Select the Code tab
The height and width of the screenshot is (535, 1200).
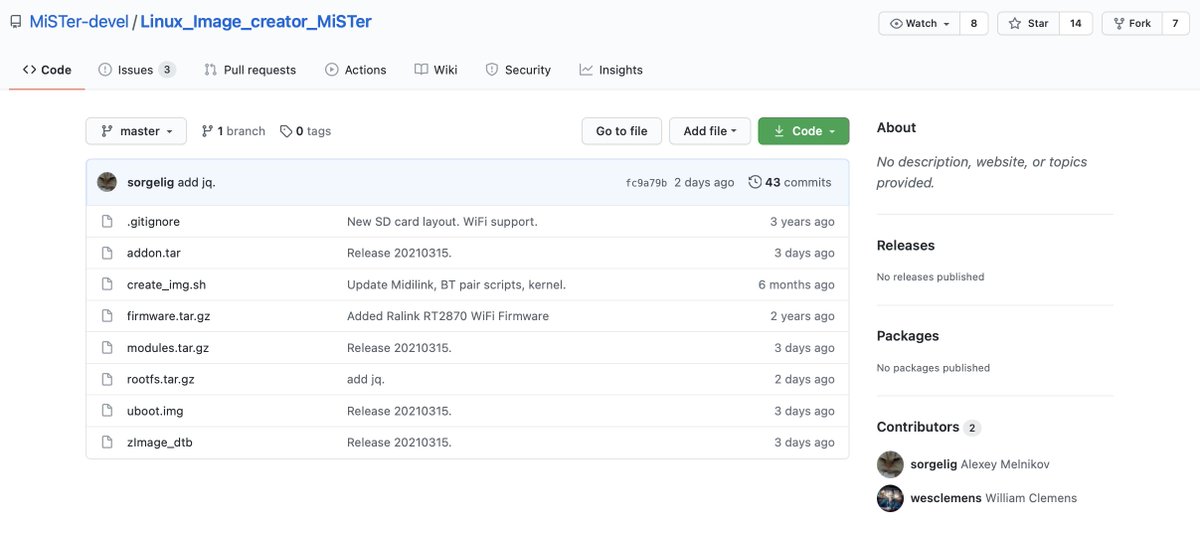47,70
